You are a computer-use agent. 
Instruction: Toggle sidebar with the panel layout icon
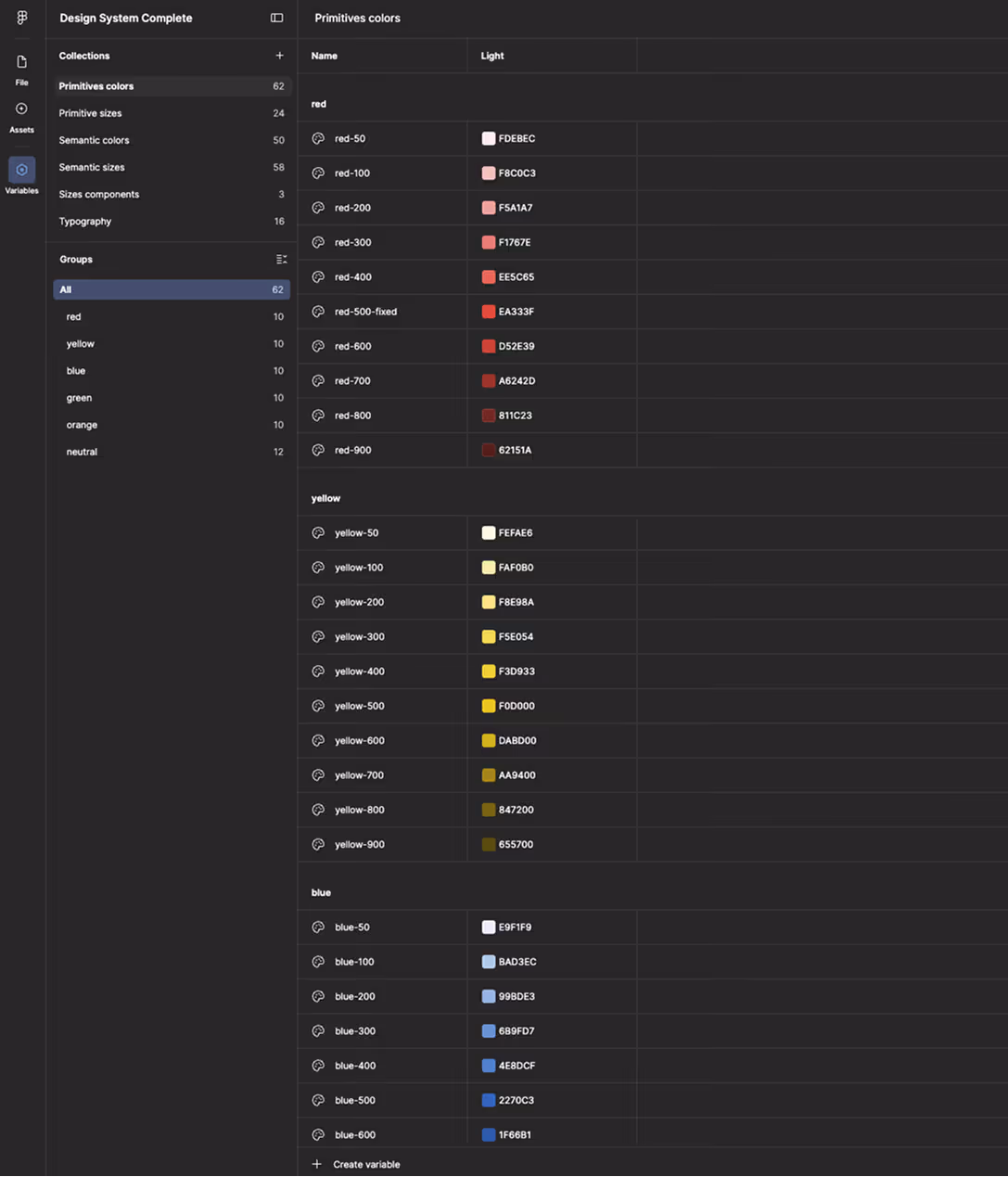[x=276, y=18]
